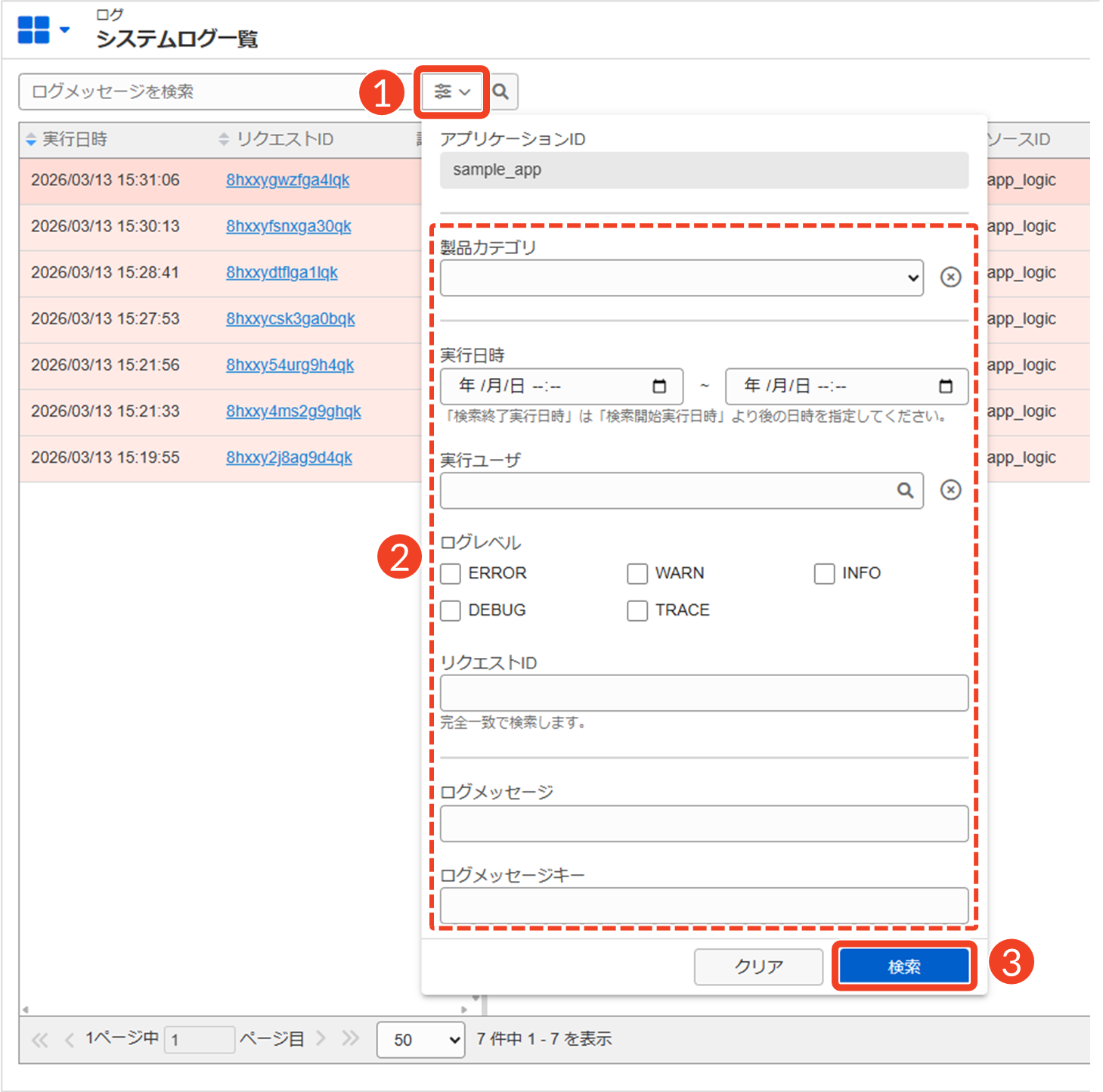
Task: Sort the table by 実行日時 column header
Action: click(74, 139)
